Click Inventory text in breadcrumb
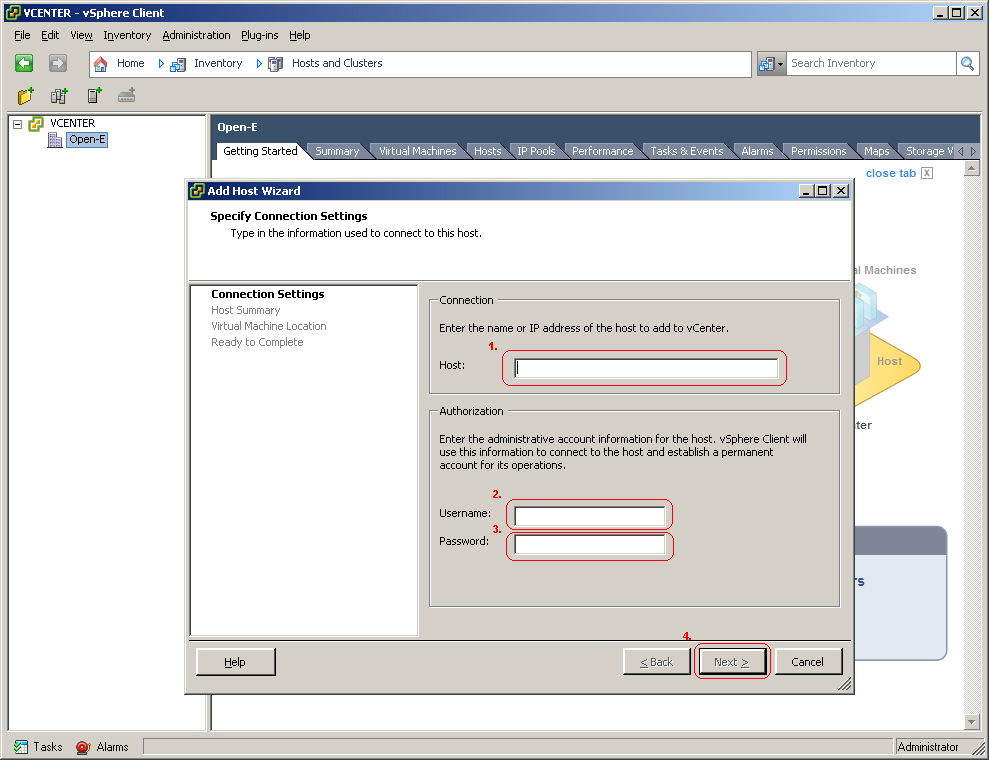989x760 pixels. pos(218,63)
